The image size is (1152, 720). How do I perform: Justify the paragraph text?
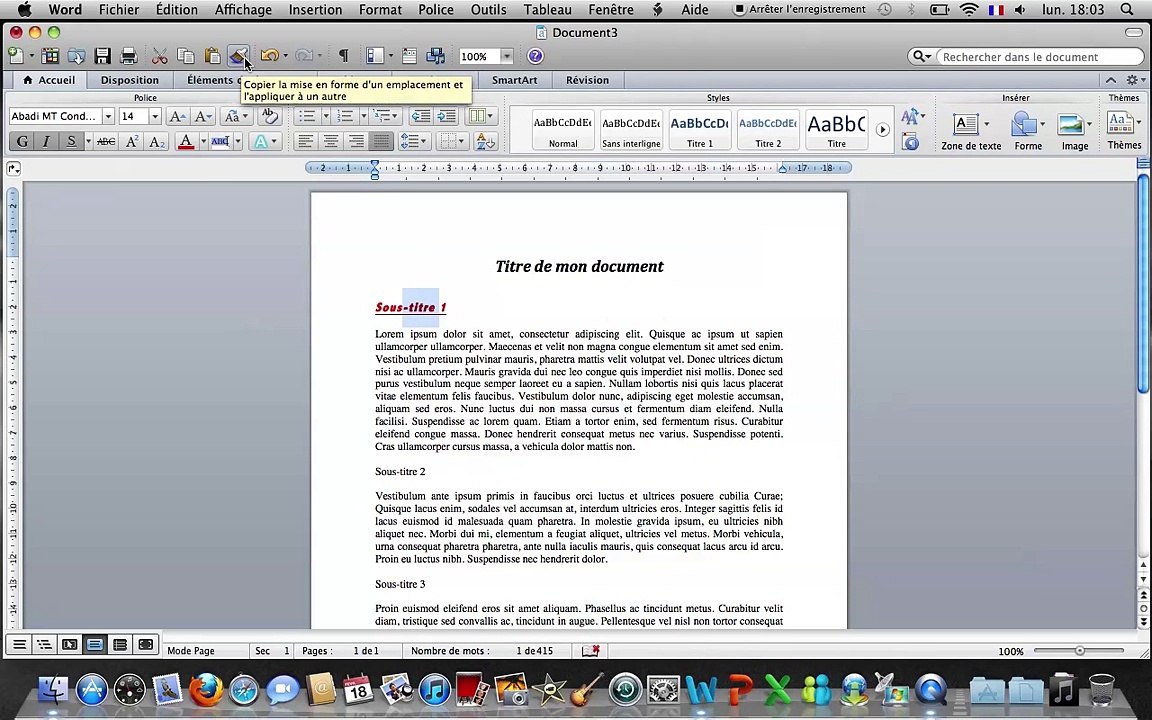coord(381,141)
